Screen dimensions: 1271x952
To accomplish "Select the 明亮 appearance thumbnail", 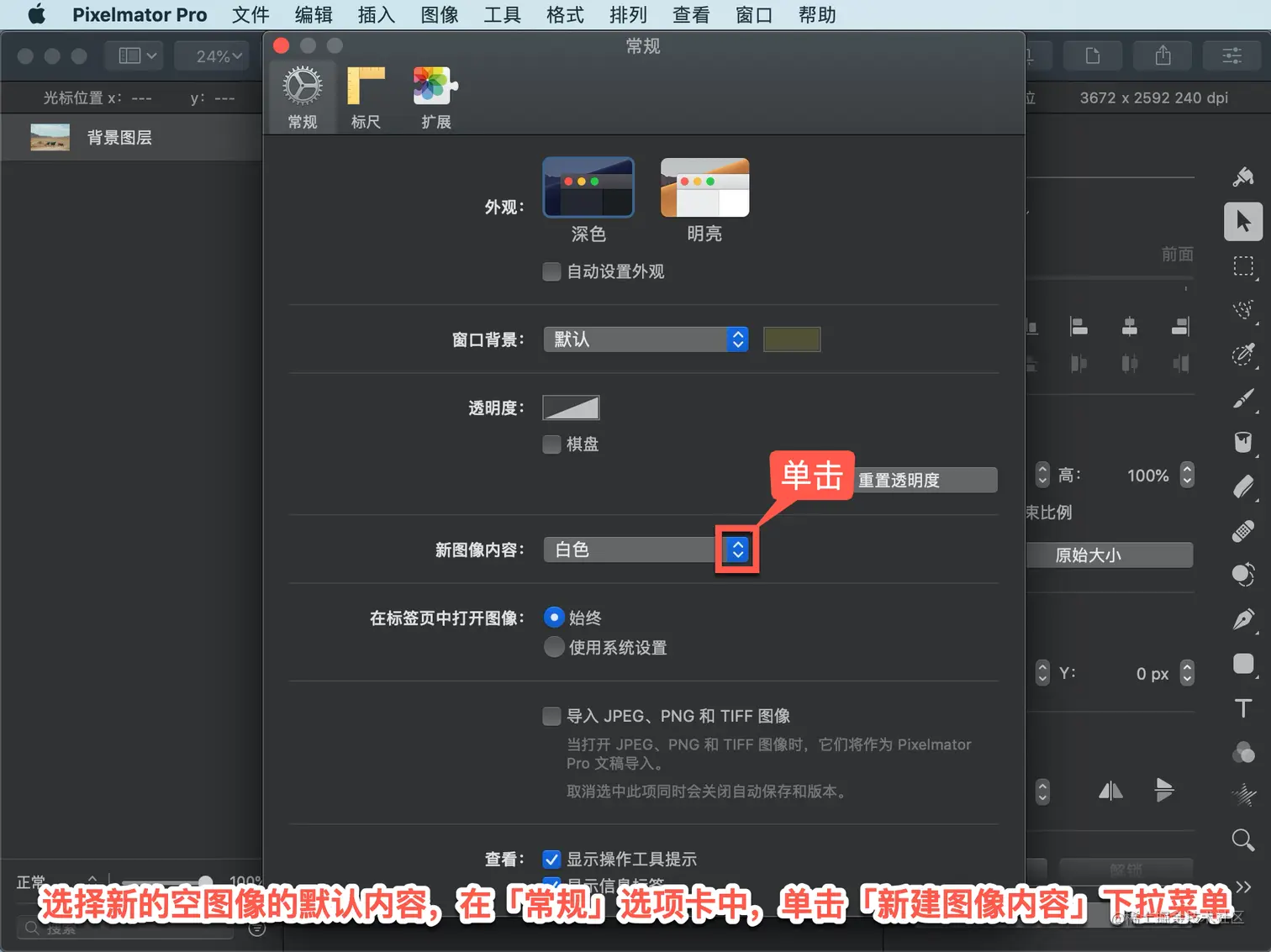I will 704,187.
